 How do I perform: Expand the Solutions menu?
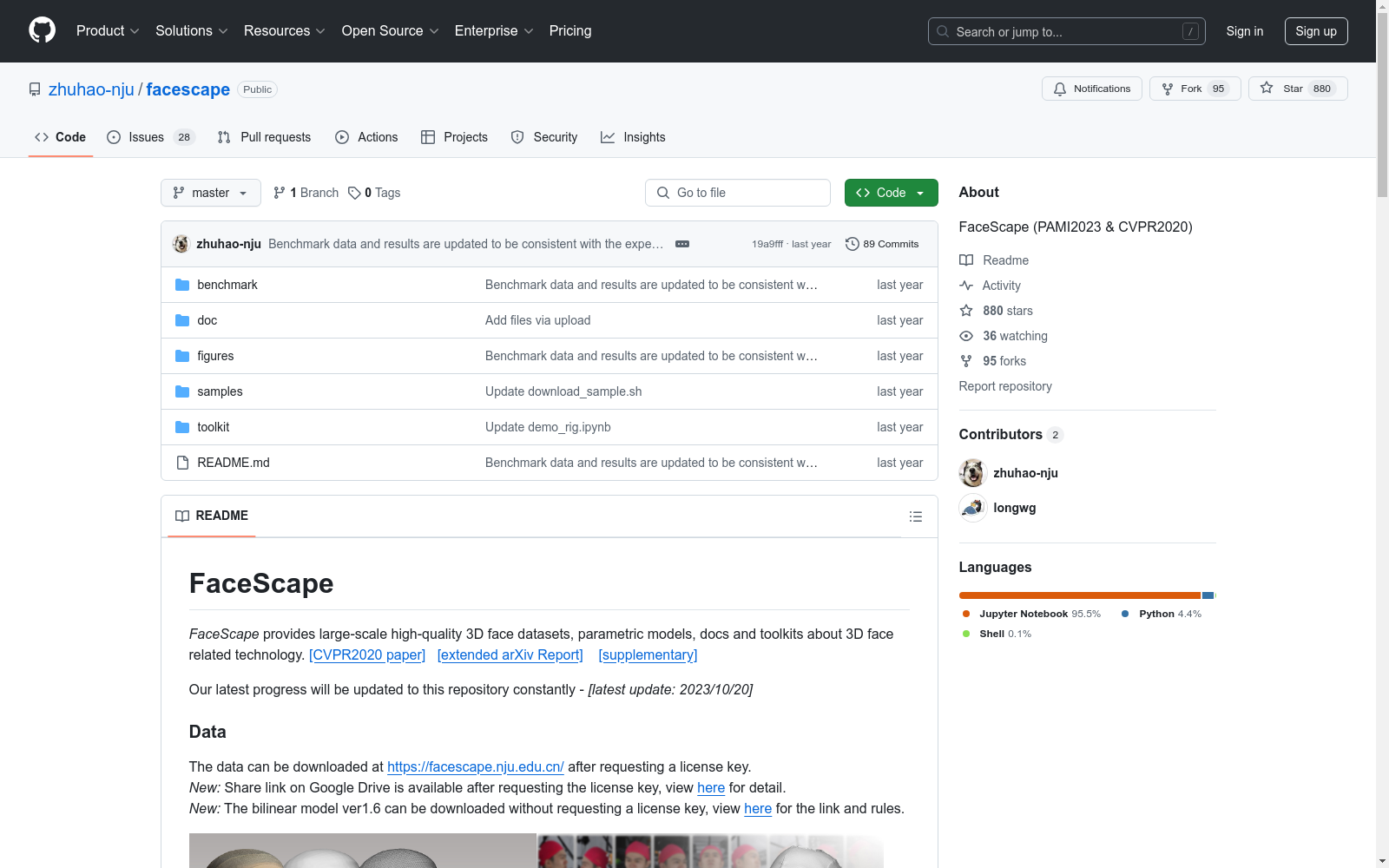tap(192, 30)
